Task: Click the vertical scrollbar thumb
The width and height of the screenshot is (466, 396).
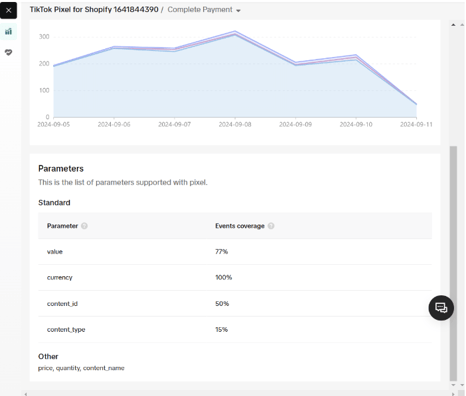Action: [x=453, y=263]
